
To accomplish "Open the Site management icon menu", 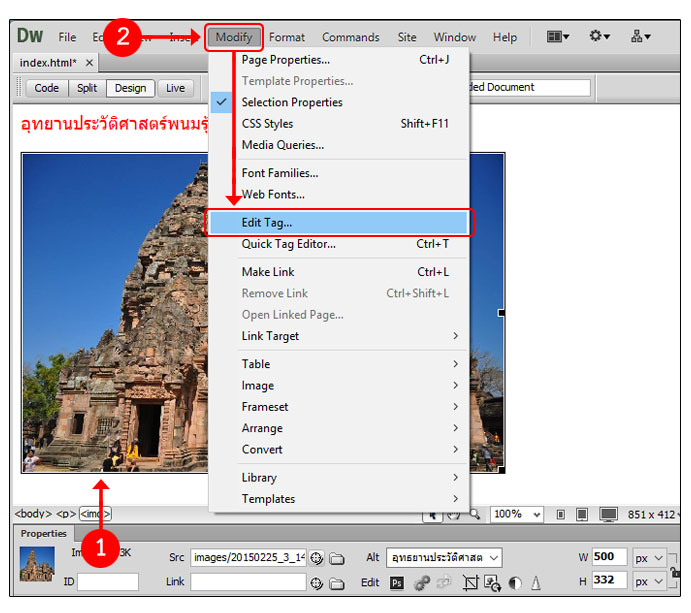I will tap(641, 37).
